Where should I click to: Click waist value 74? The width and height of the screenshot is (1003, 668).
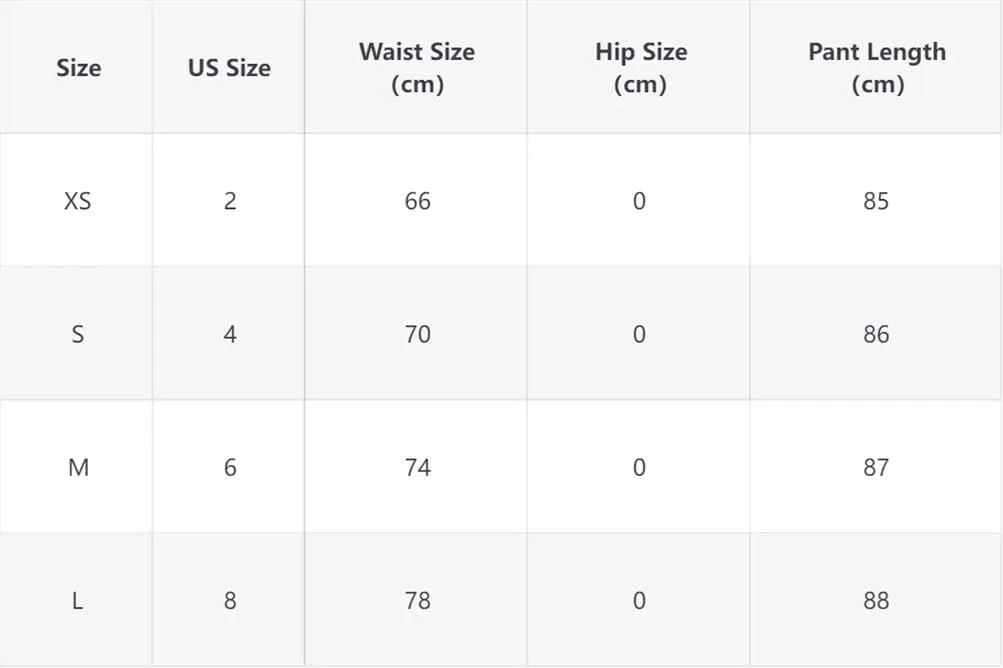click(418, 468)
